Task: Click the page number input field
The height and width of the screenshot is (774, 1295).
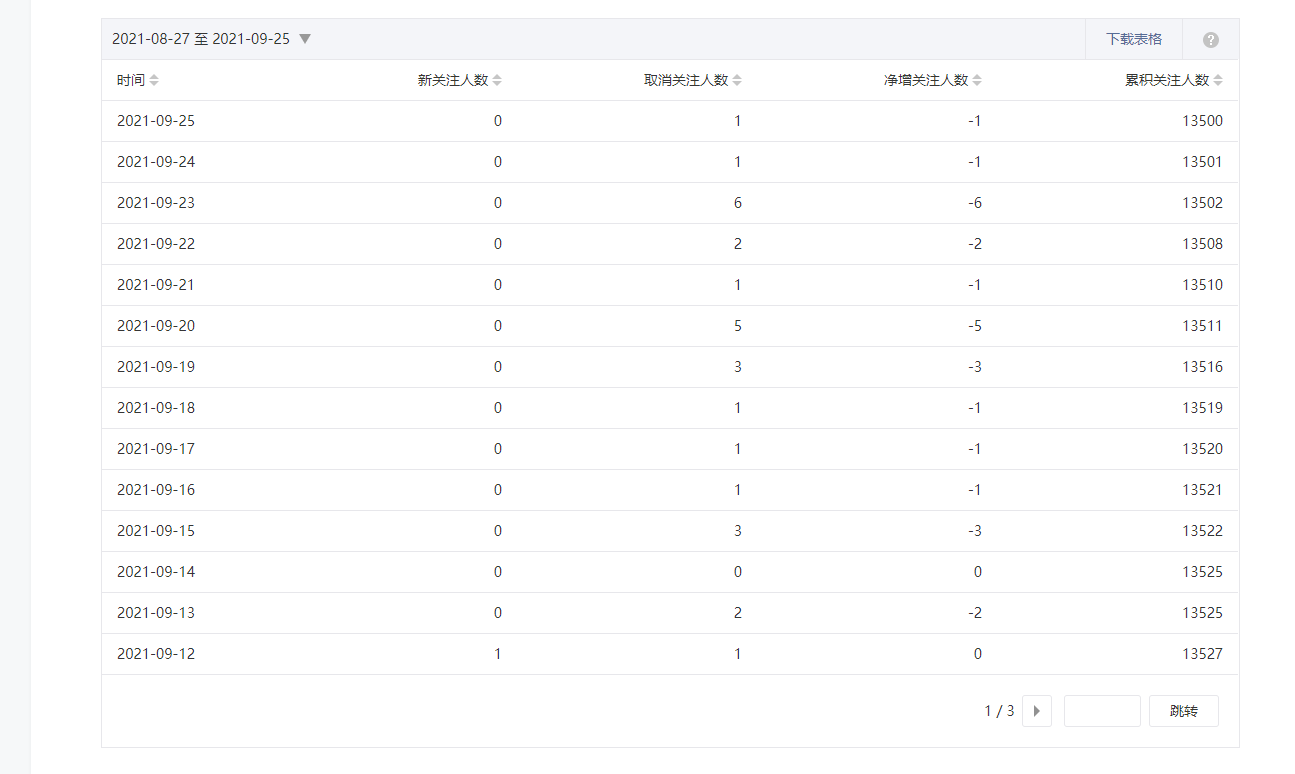Action: tap(1101, 711)
